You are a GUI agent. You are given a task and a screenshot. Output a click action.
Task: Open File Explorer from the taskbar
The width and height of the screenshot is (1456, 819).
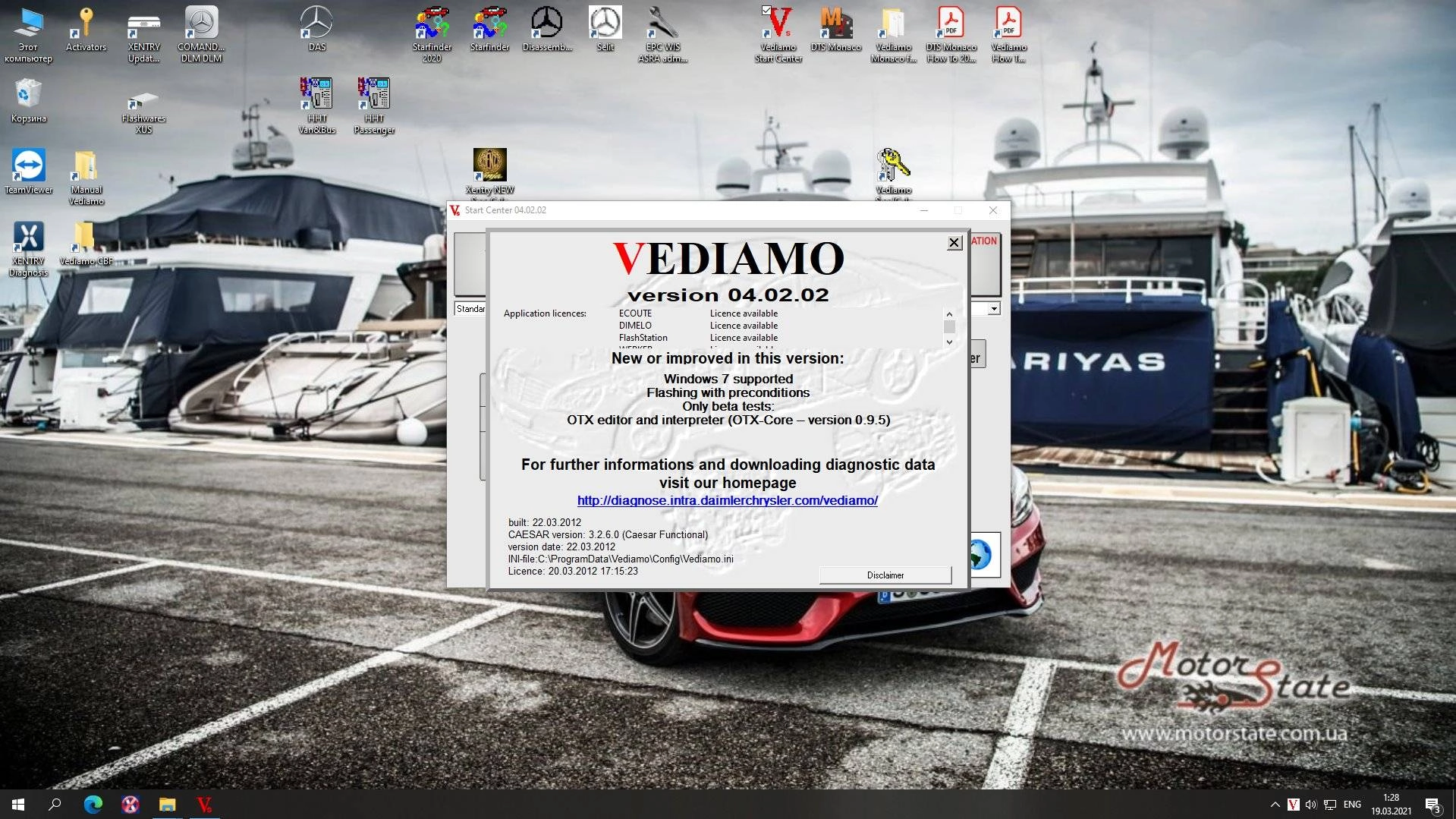coord(167,805)
